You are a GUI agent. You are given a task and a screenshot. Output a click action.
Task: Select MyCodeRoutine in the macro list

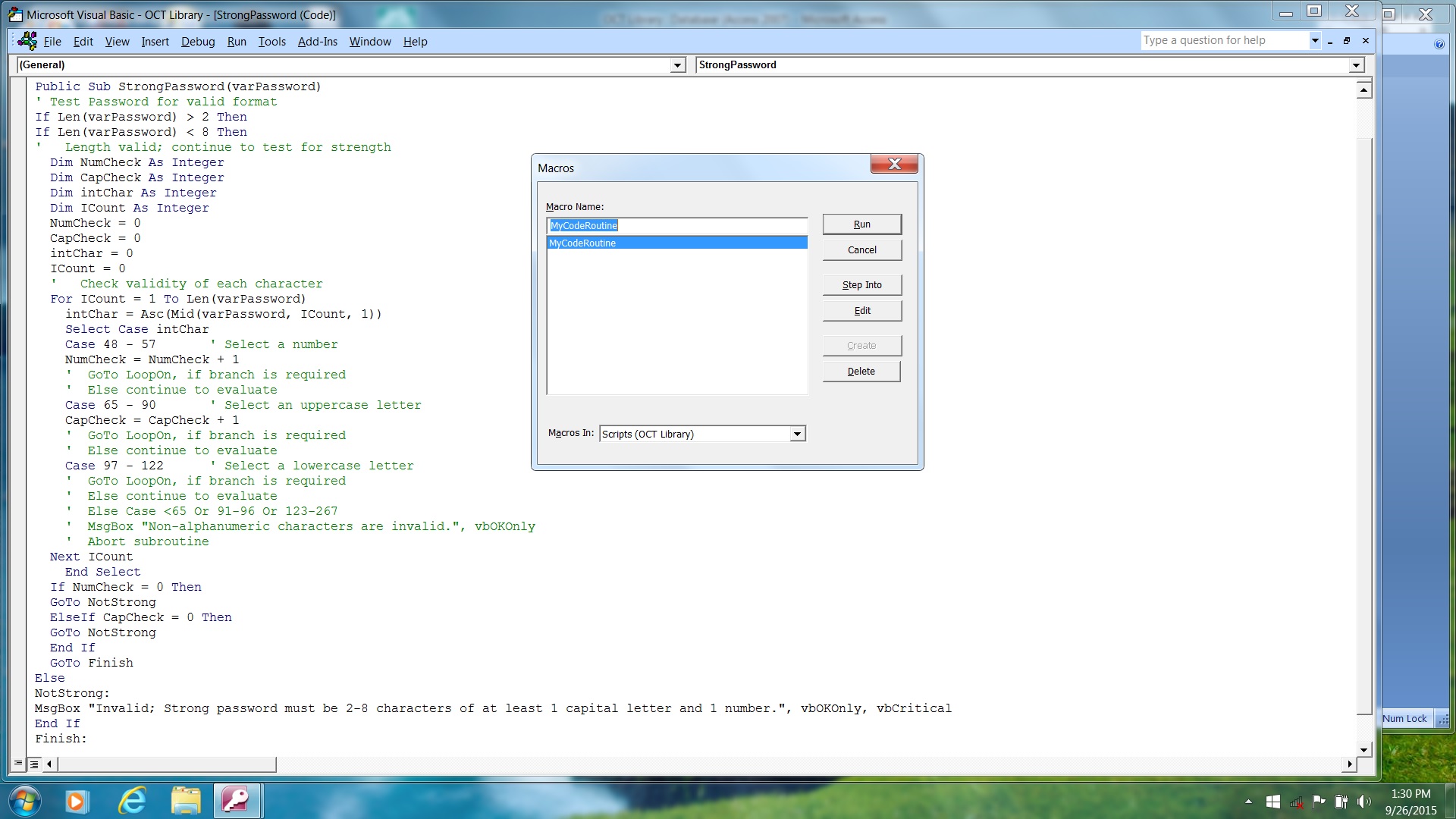point(677,243)
